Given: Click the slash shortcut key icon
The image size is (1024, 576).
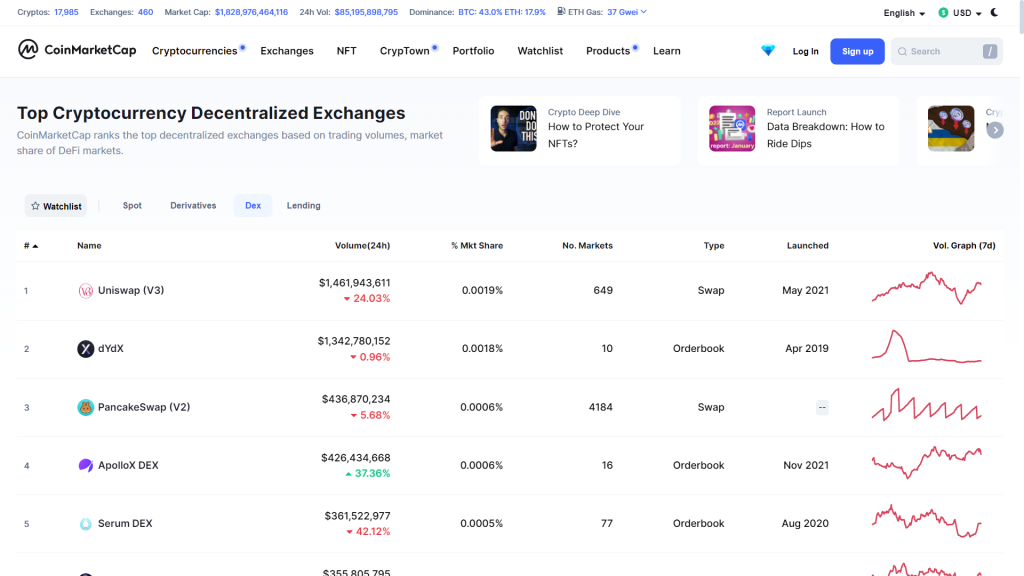Looking at the screenshot, I should tap(990, 52).
